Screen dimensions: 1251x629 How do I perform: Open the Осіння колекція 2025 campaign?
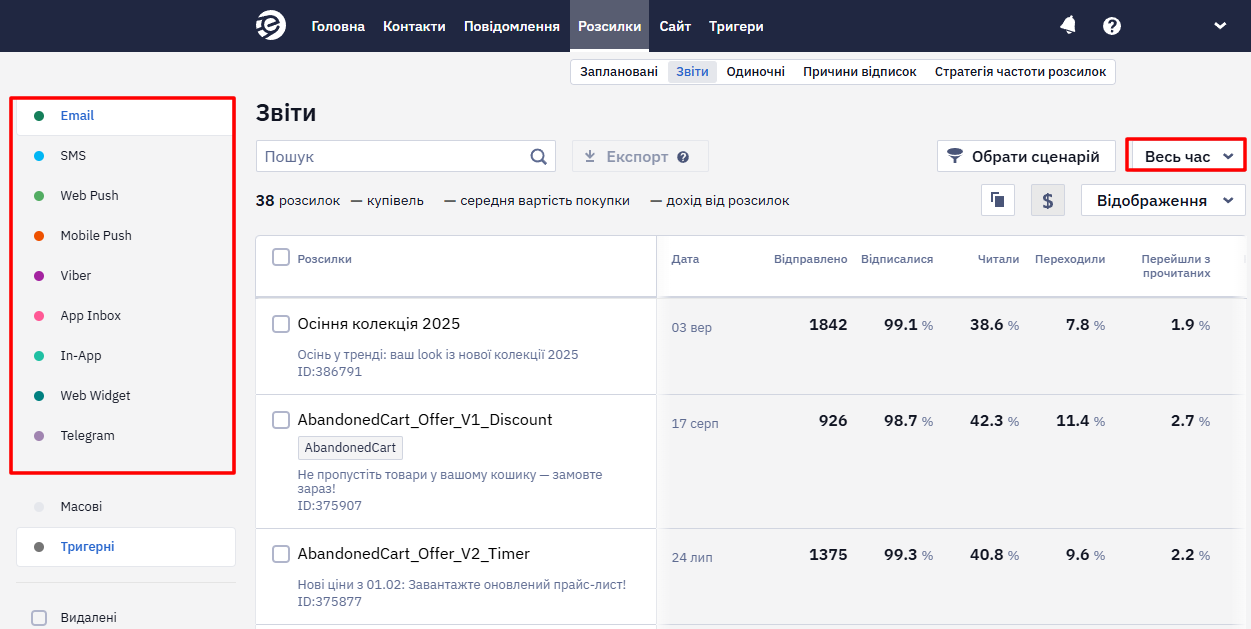379,324
